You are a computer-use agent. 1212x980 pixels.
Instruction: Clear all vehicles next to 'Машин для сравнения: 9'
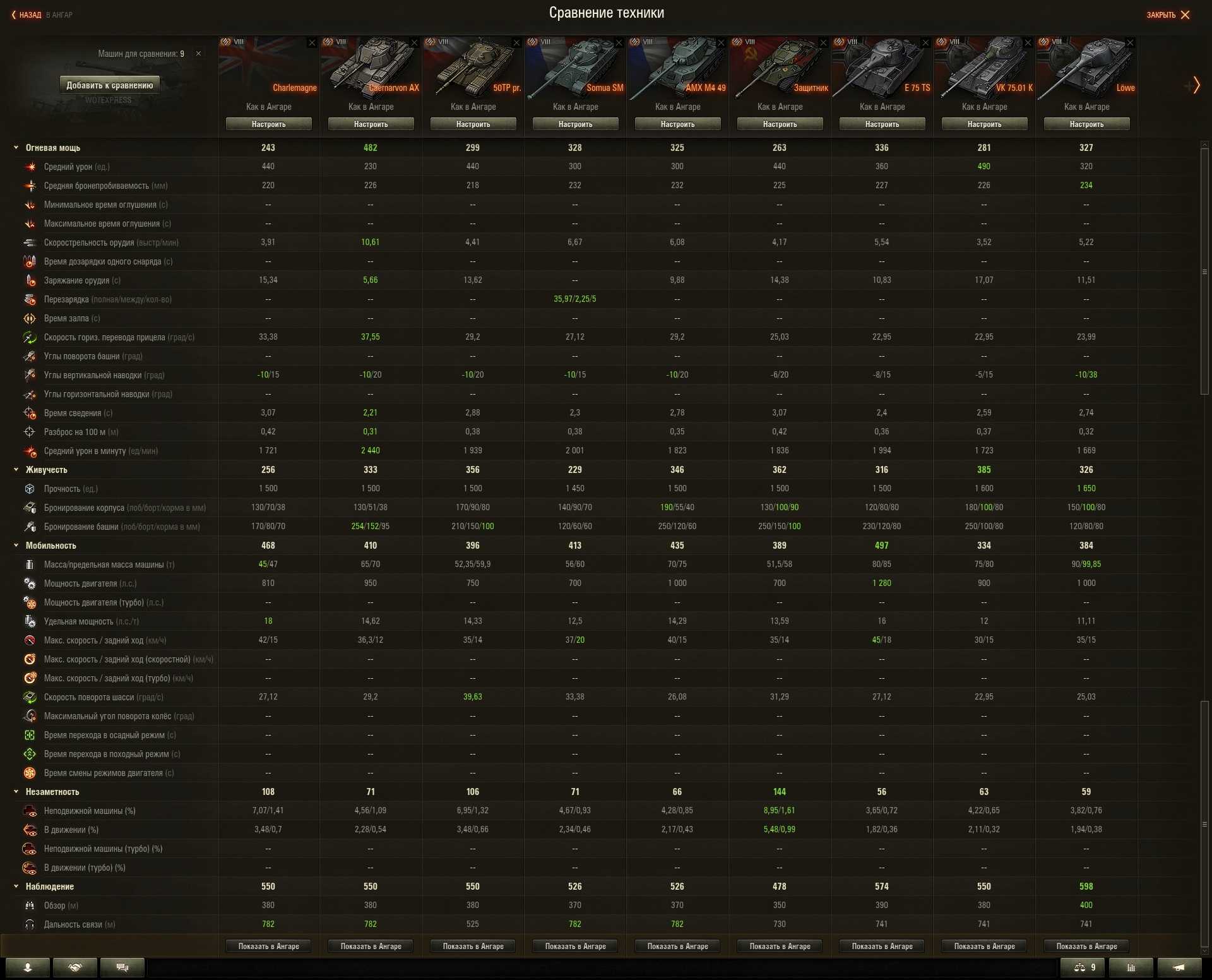(x=198, y=54)
